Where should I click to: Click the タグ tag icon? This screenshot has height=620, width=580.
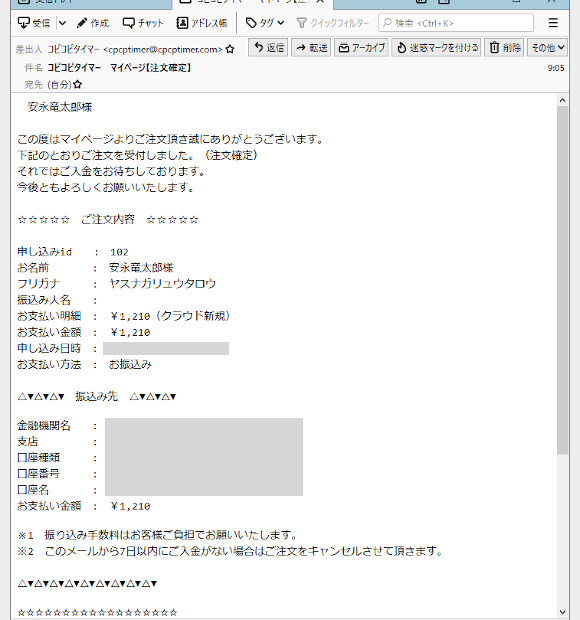coord(251,23)
